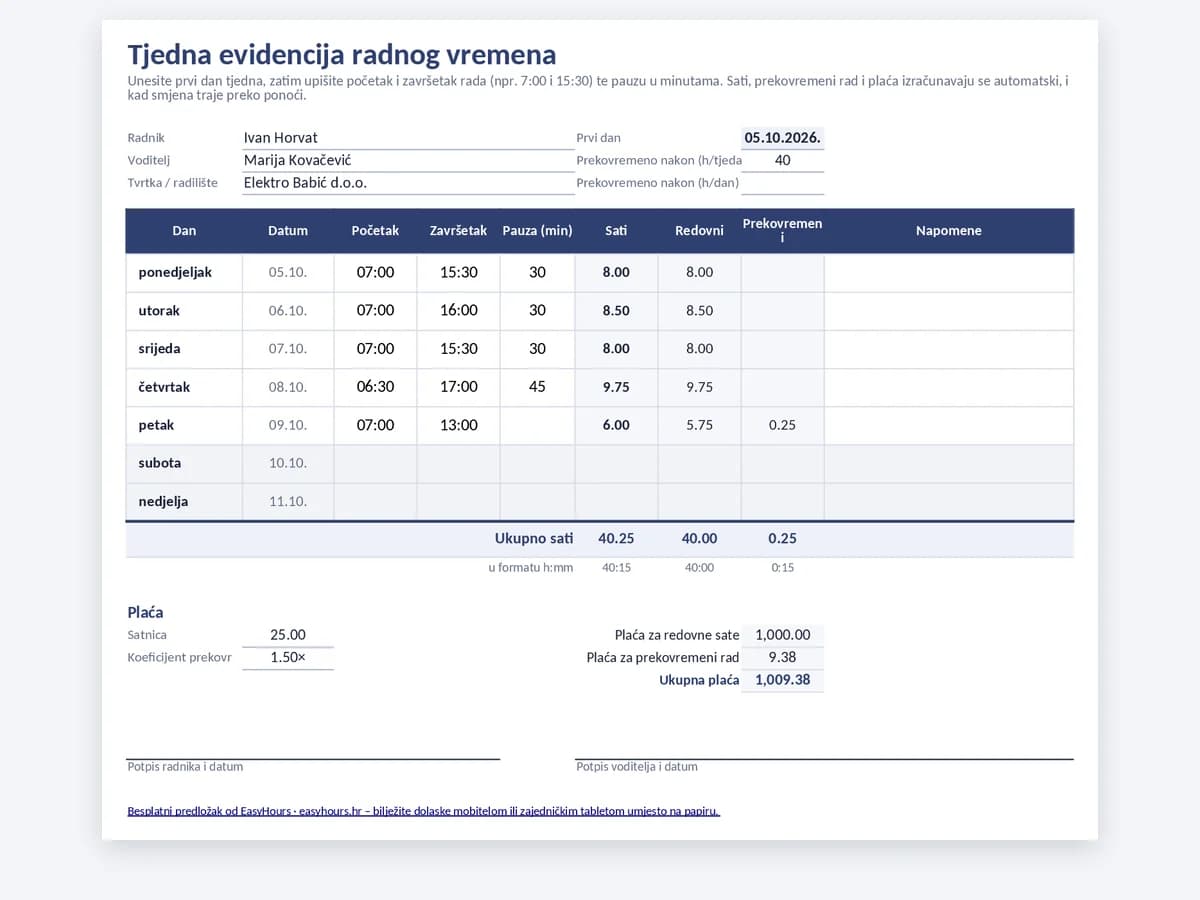Click the Potpis voditelja i datum label
This screenshot has height=900, width=1200.
point(637,767)
